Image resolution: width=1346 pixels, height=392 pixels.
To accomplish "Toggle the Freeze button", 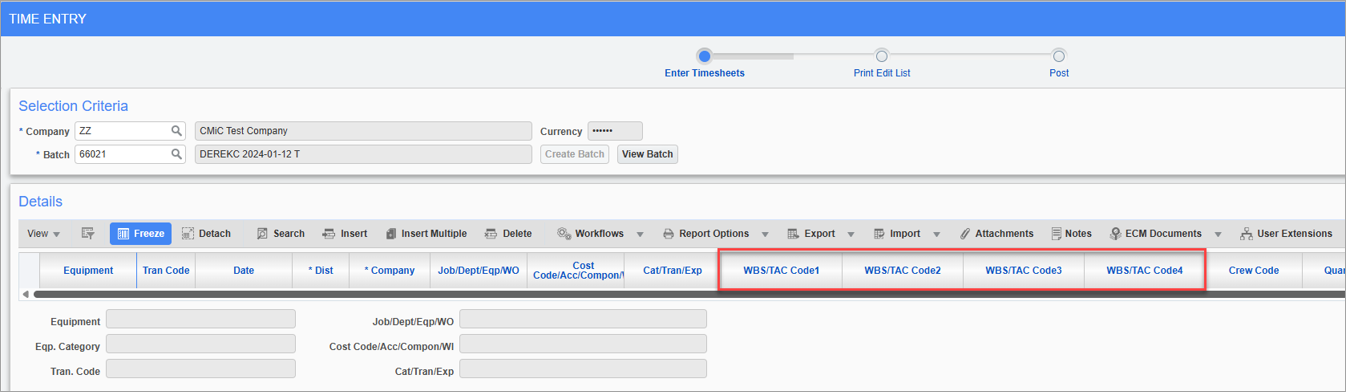I will tap(140, 234).
